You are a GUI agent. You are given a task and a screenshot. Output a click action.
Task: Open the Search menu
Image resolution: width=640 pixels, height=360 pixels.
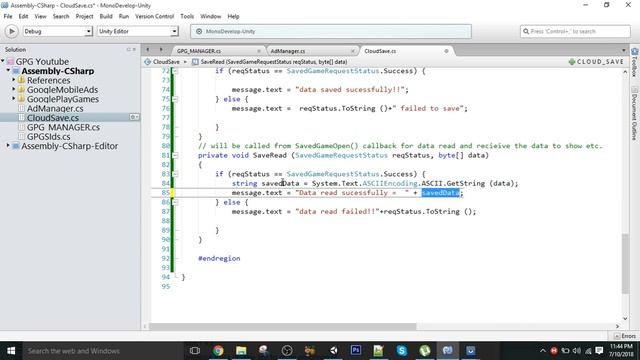[61, 16]
